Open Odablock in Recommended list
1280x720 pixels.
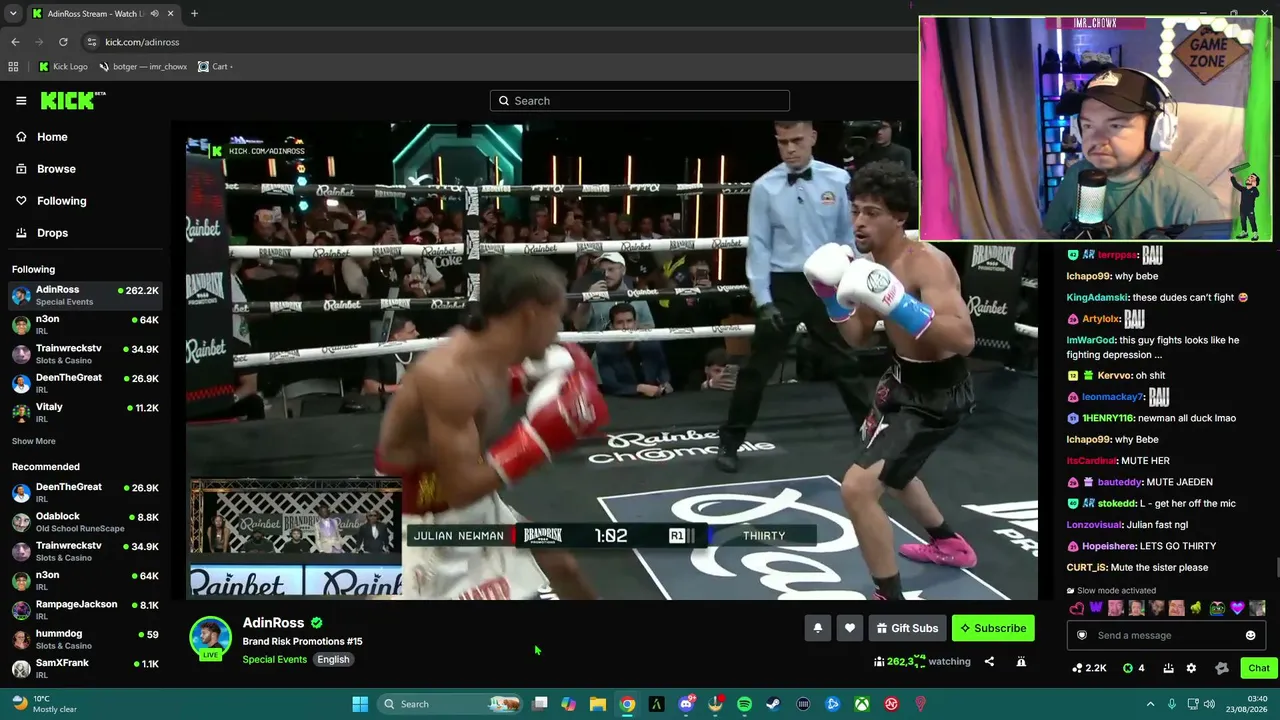(86, 522)
